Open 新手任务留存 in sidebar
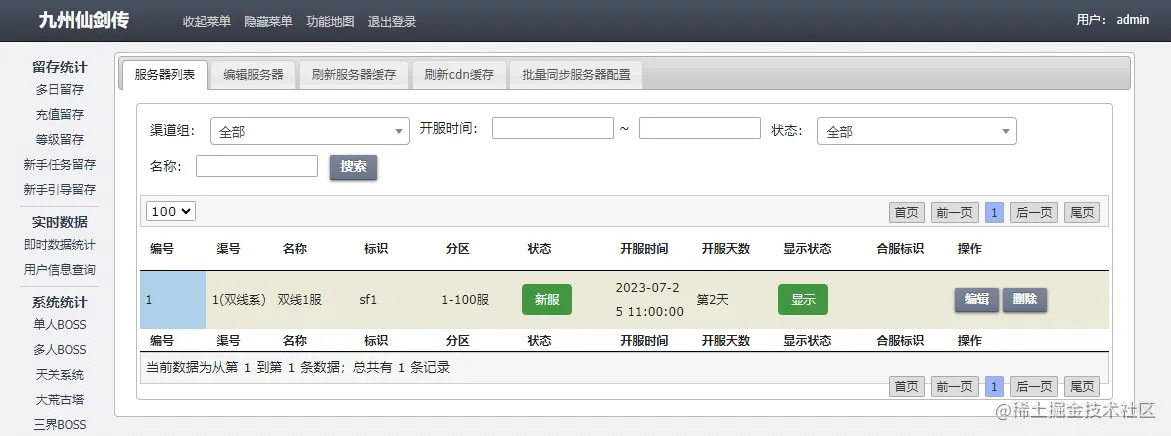Screen dimensions: 1171x436 click(x=60, y=164)
